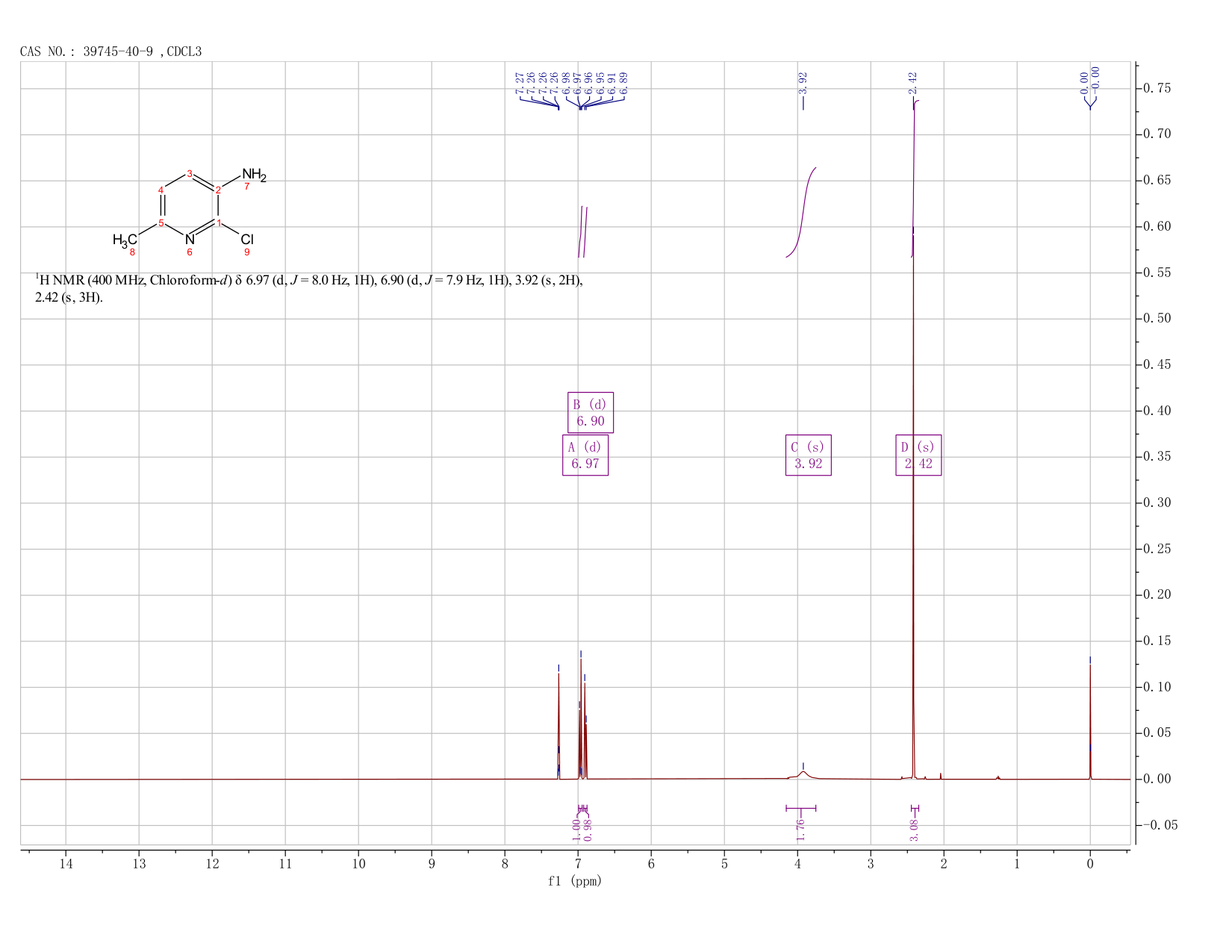Click the integral value 1.76
The image size is (1232, 952).
point(800,830)
